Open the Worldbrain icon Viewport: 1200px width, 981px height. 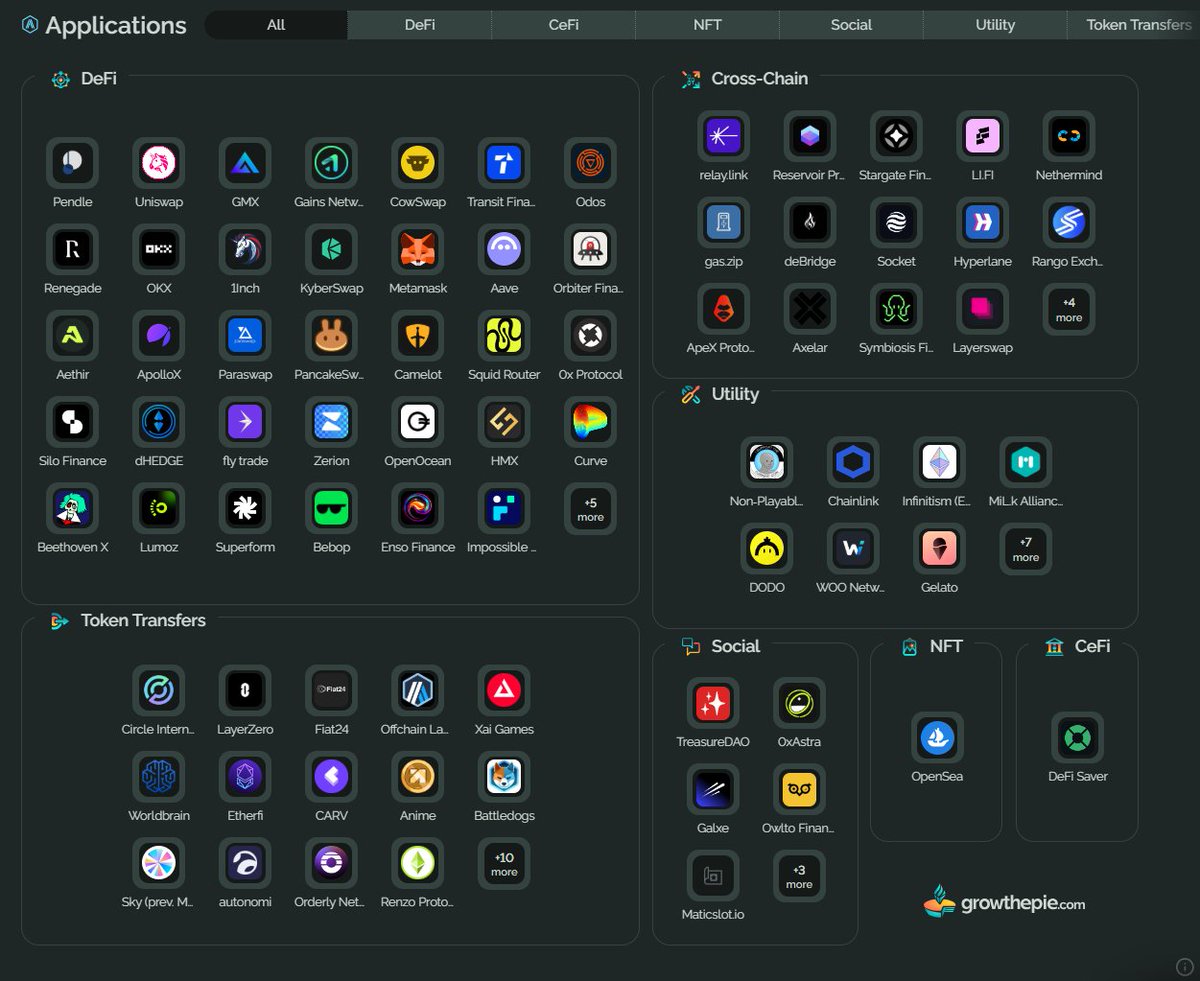coord(158,776)
